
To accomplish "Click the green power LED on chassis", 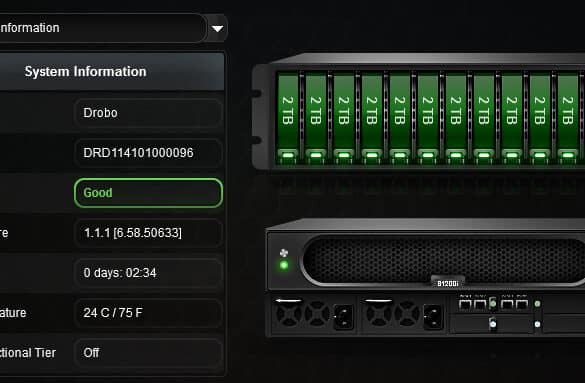I will [284, 265].
